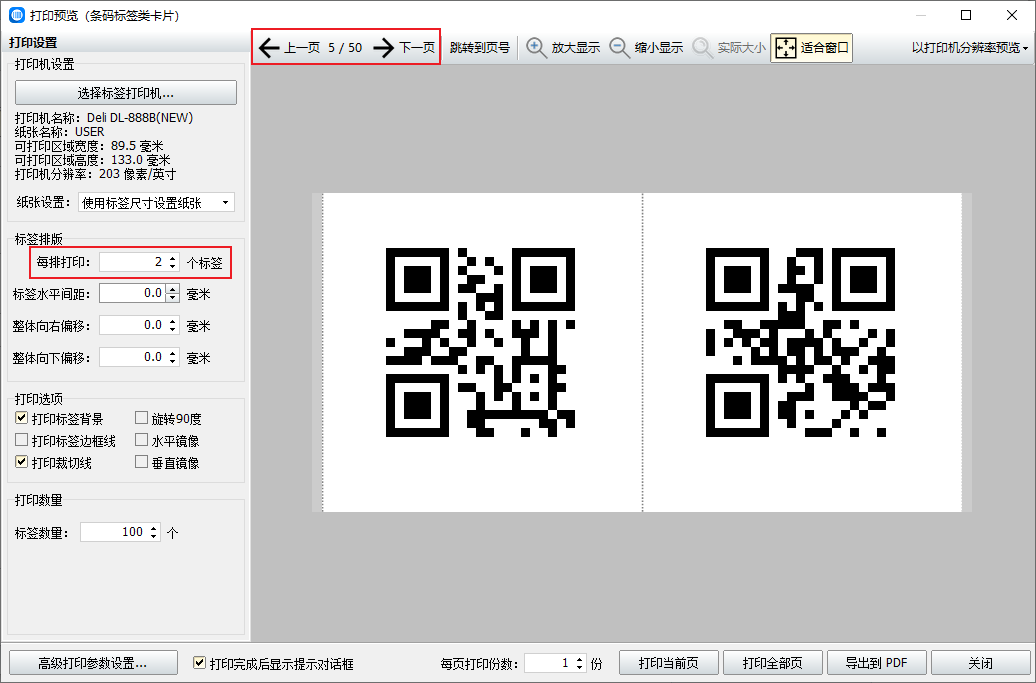Maximize the print preview window
The image size is (1036, 683).
click(x=966, y=15)
